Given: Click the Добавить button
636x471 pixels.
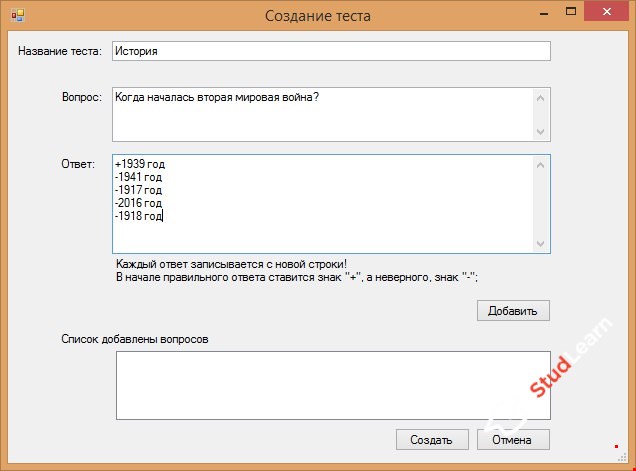Looking at the screenshot, I should [x=513, y=311].
